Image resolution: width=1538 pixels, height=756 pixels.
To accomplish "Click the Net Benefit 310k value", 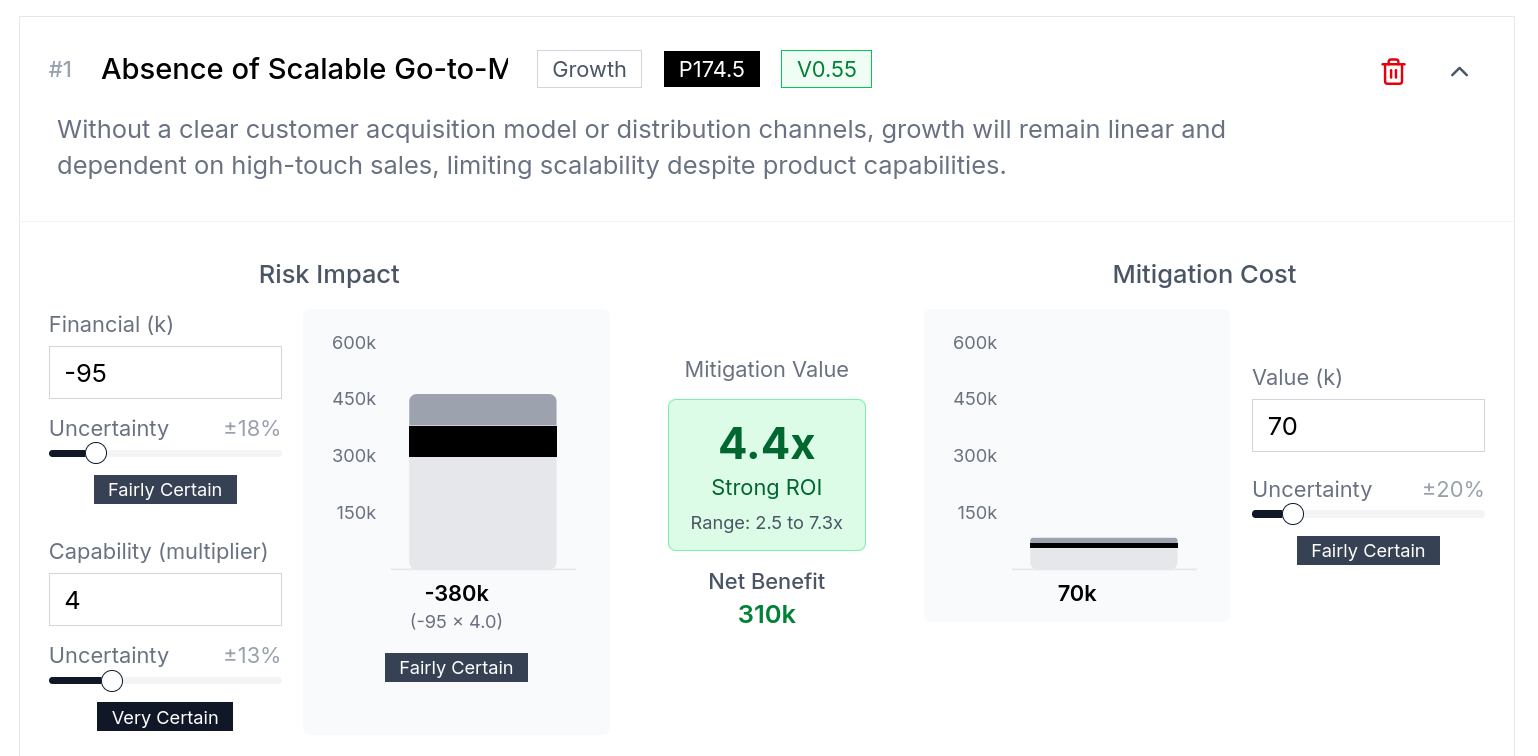I will (767, 614).
